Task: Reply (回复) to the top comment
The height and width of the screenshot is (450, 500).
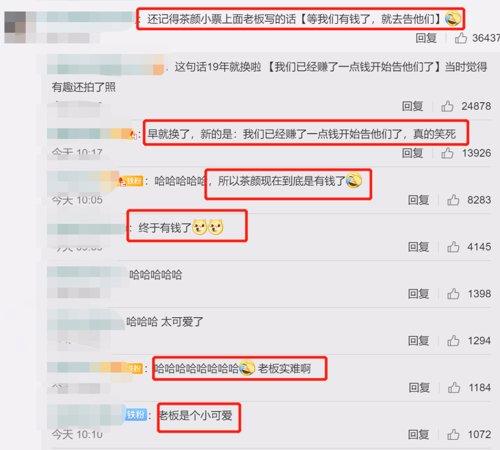Action: click(x=426, y=38)
